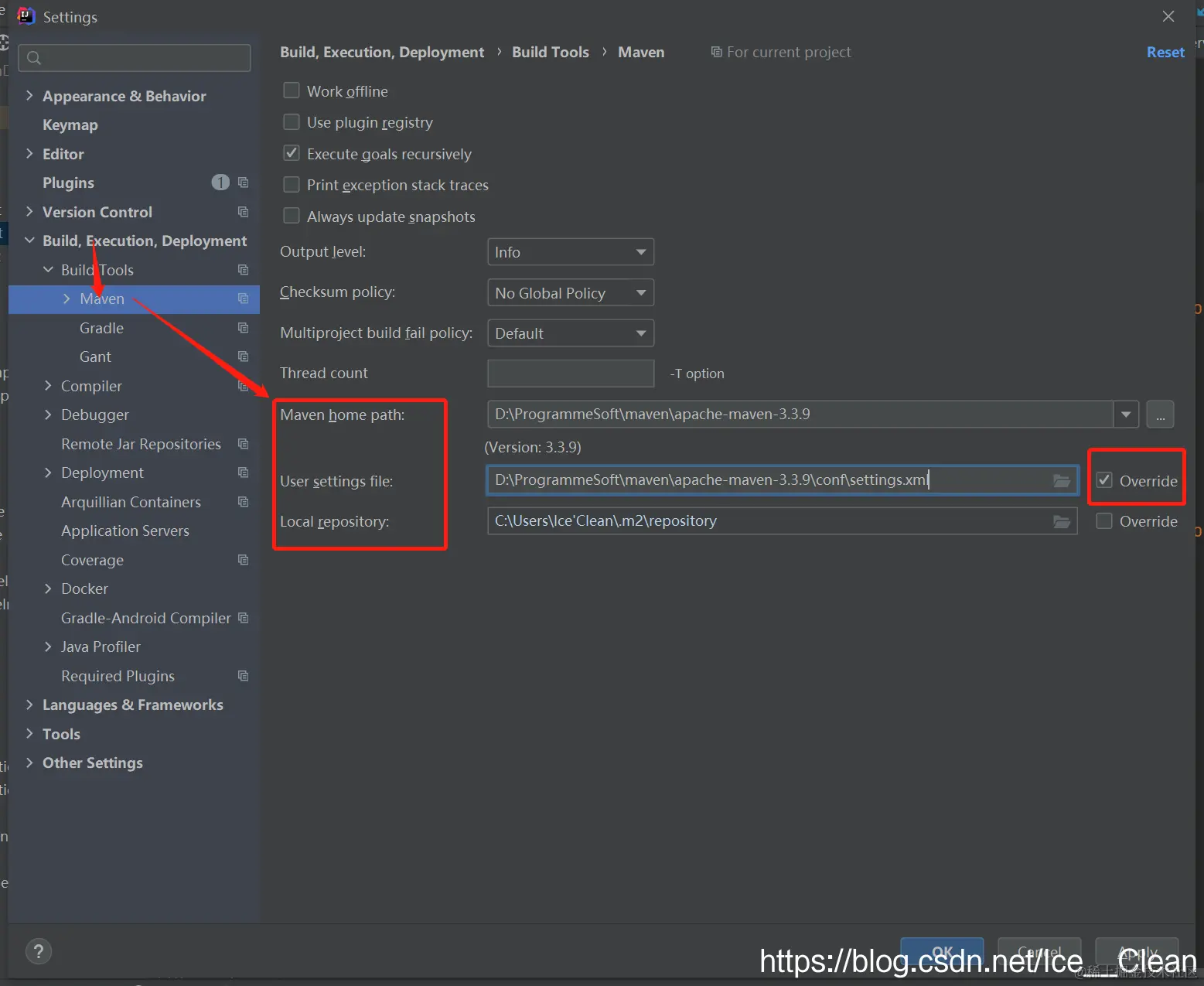Click the project-level icon next to Remote Jar Repositories
This screenshot has height=986, width=1204.
pyautogui.click(x=243, y=444)
